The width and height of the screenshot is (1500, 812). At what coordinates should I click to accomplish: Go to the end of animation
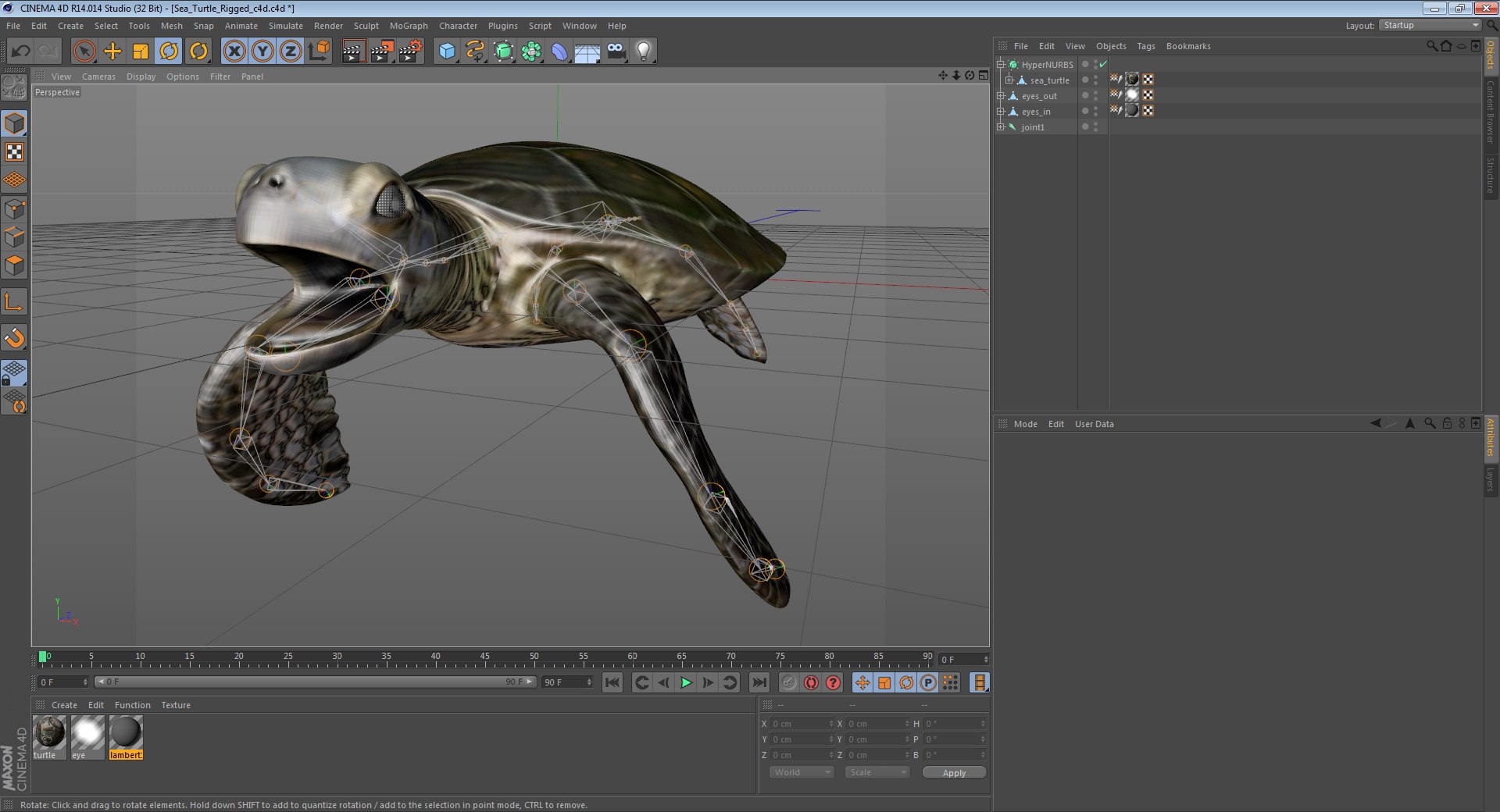(x=759, y=682)
